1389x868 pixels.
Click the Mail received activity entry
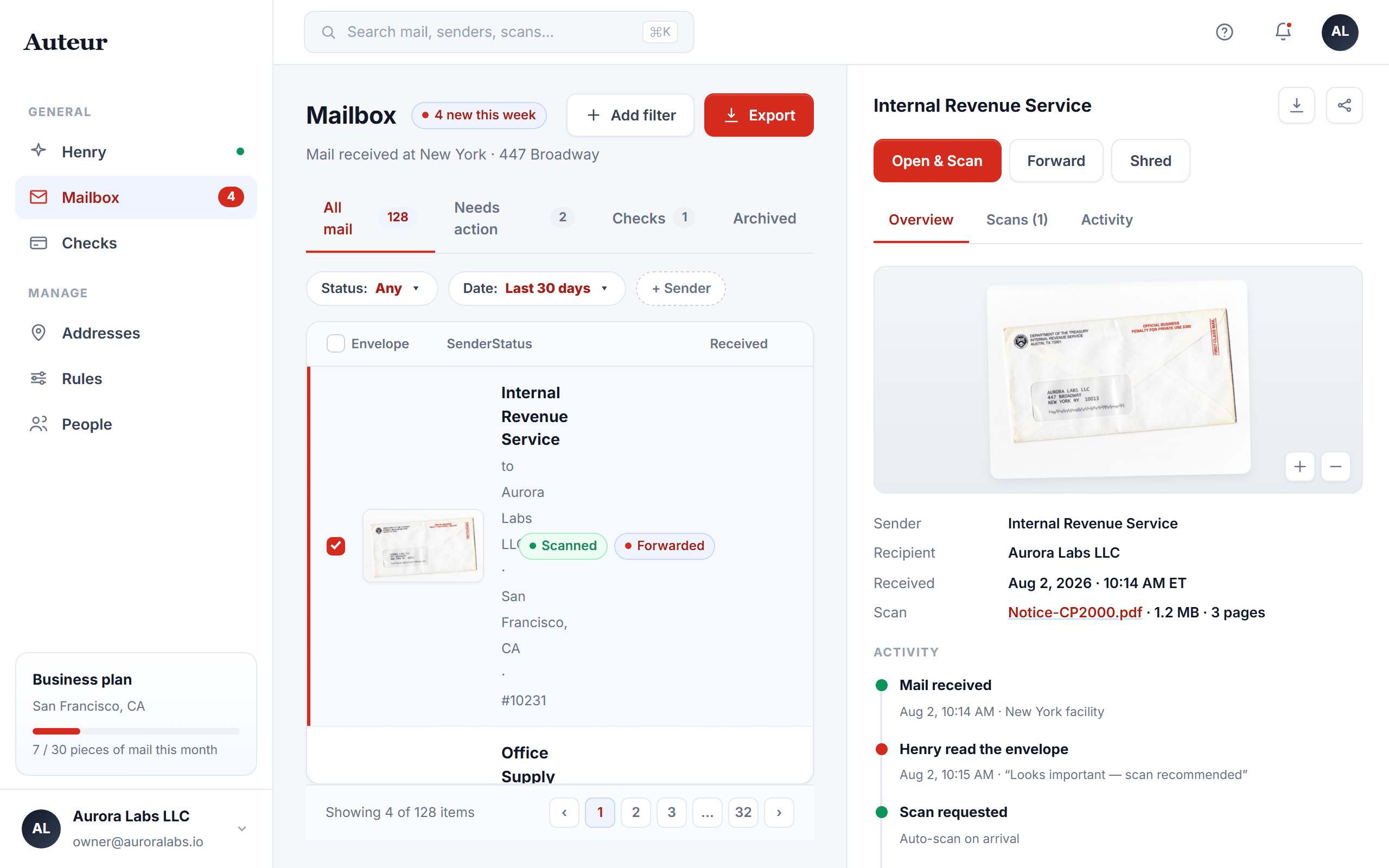point(990,698)
